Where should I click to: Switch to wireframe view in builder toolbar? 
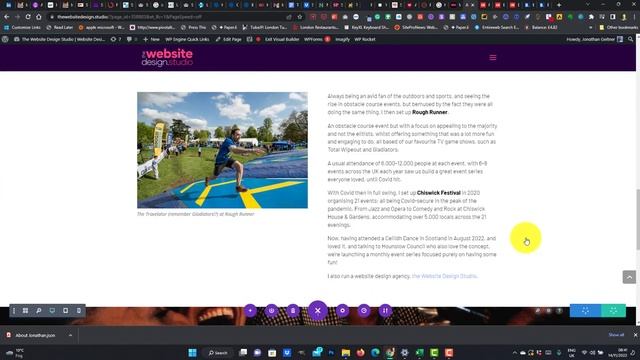pyautogui.click(x=25, y=311)
